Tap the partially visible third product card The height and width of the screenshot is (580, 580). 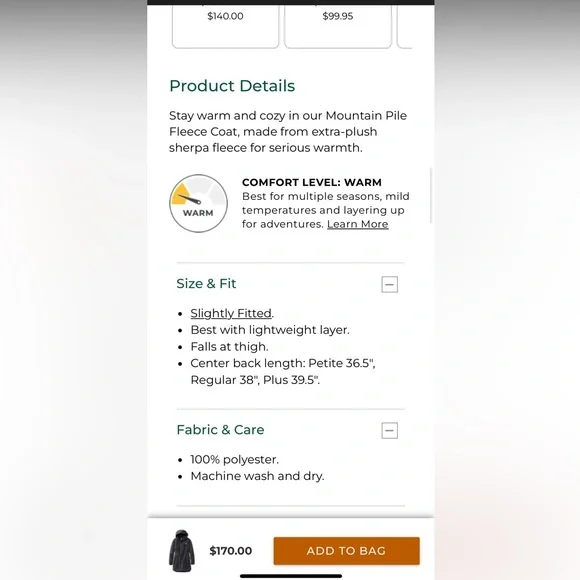pyautogui.click(x=405, y=24)
